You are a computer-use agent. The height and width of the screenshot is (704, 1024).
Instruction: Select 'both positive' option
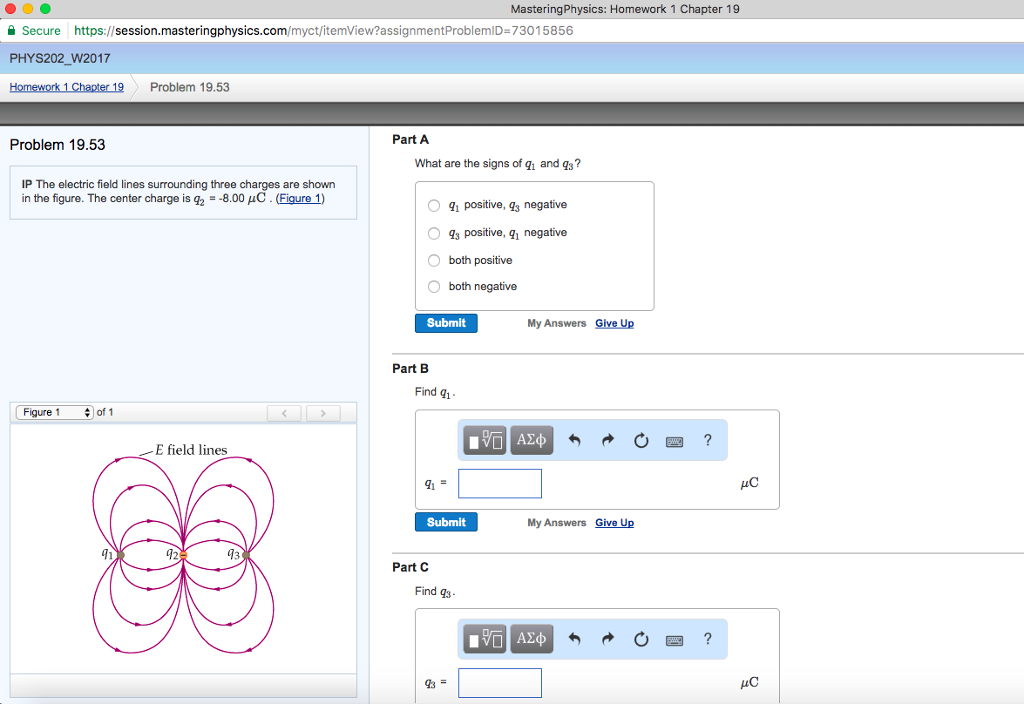(x=434, y=261)
